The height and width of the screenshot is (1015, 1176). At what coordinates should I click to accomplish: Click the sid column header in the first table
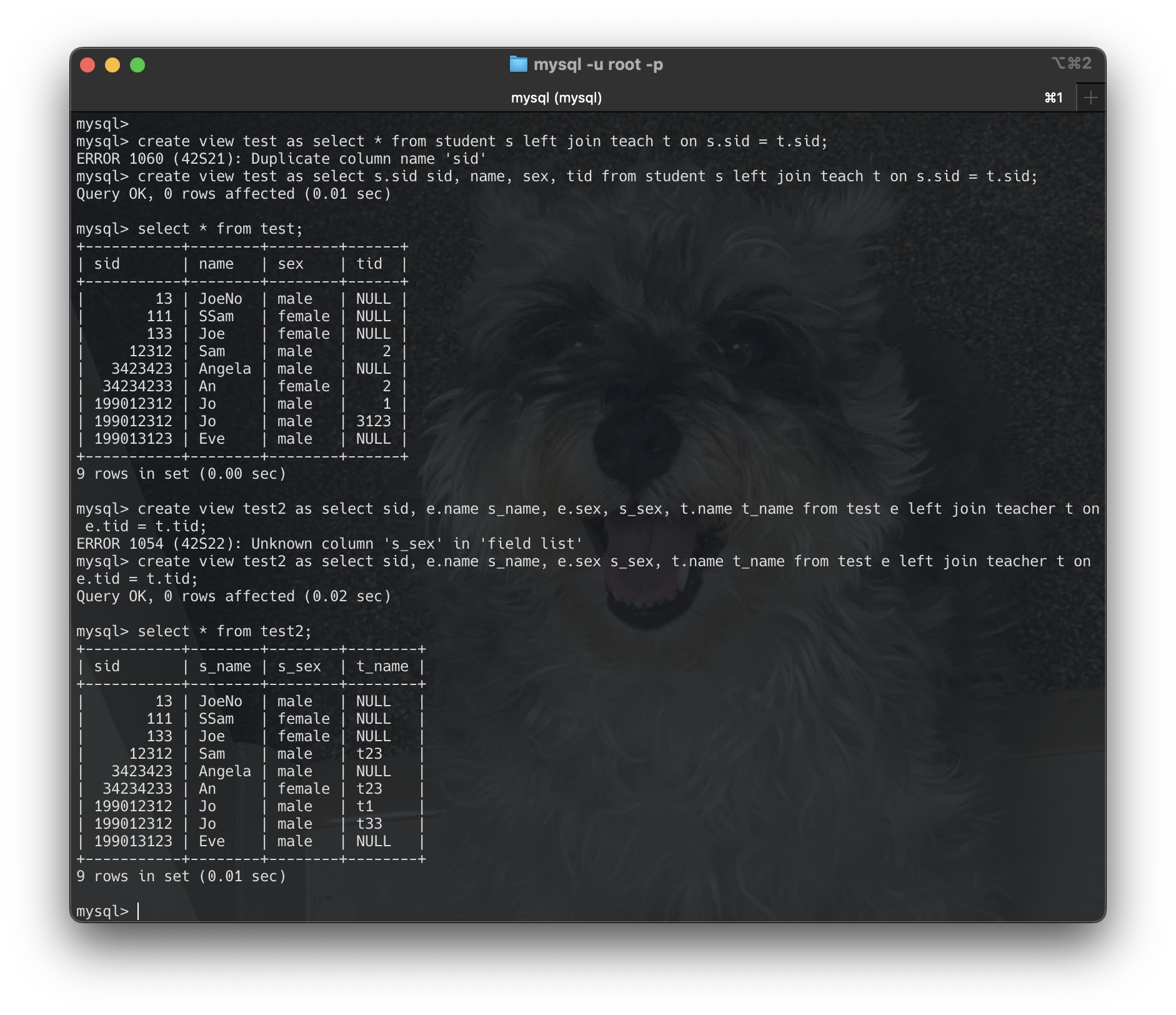(107, 264)
